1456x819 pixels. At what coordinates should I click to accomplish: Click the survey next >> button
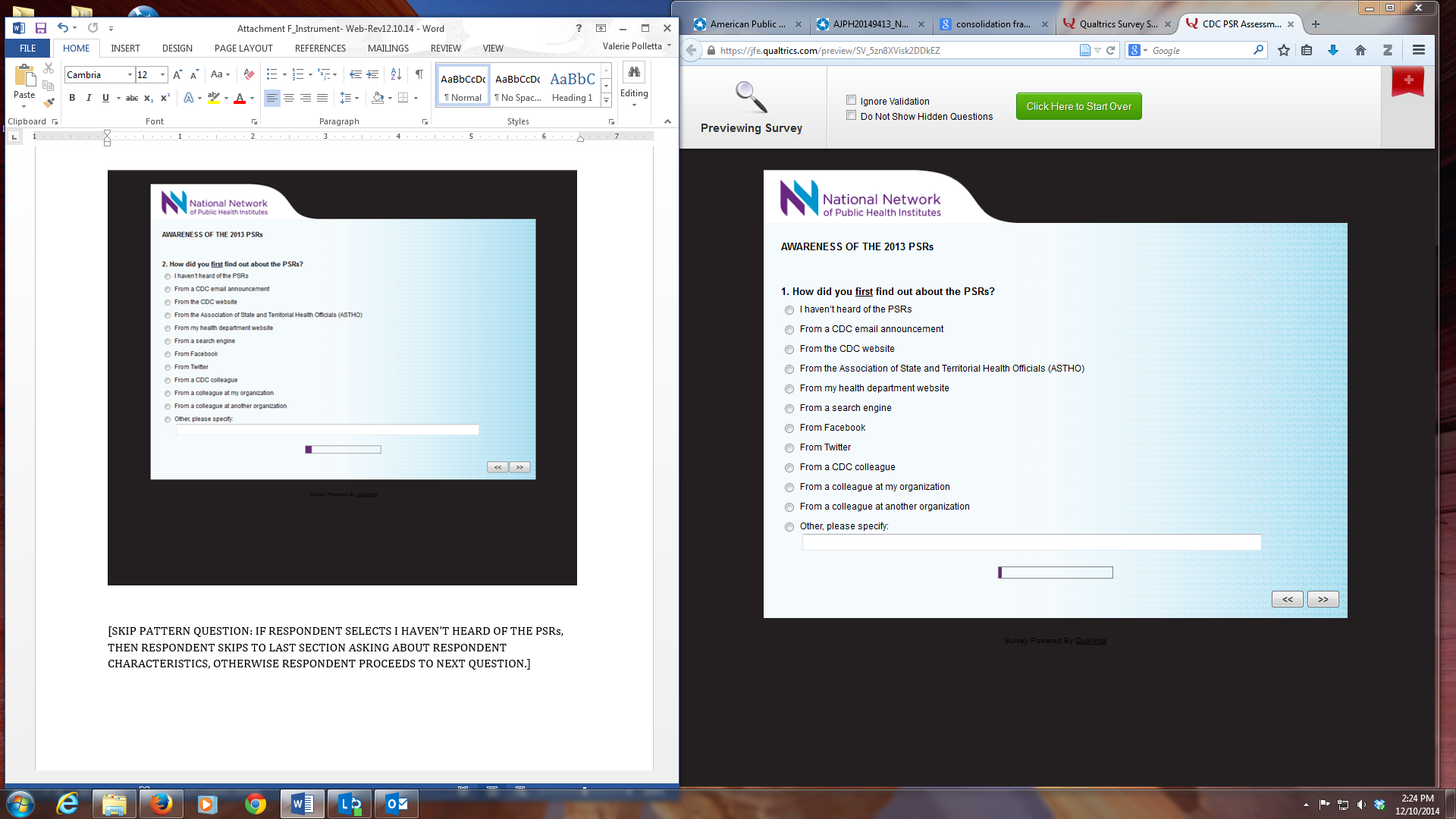pos(1323,599)
